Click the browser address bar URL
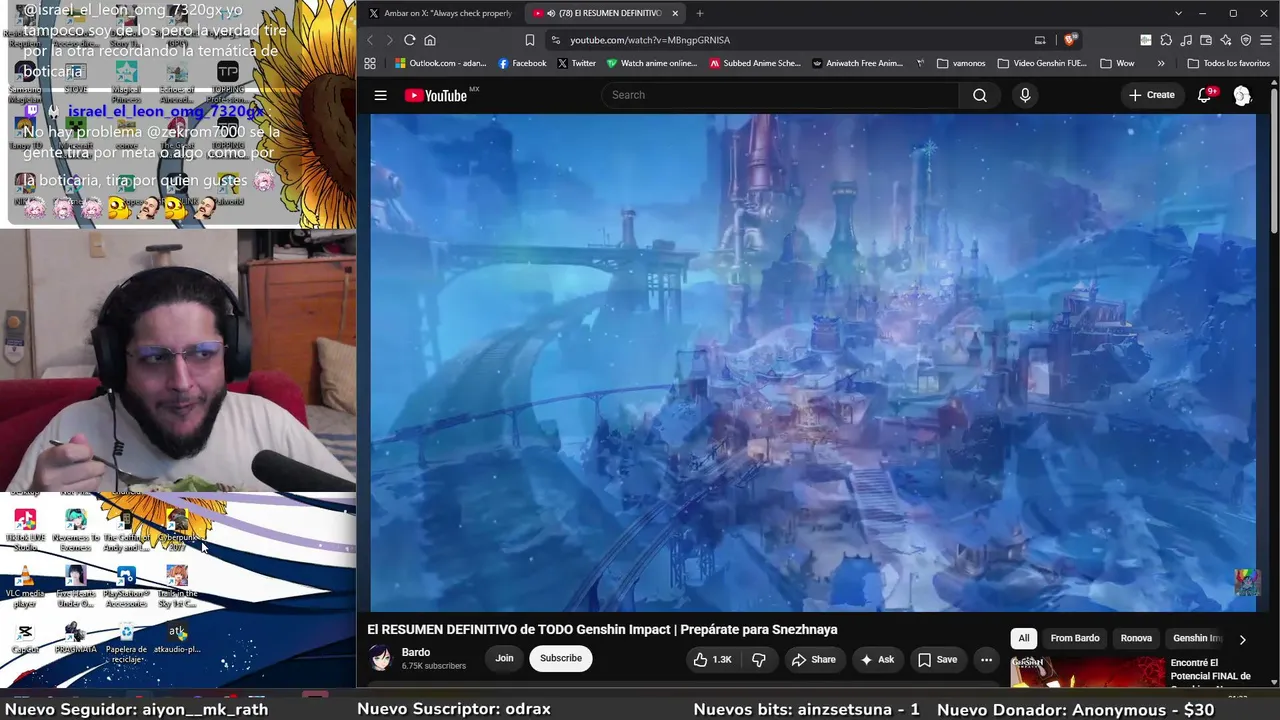 click(x=650, y=40)
